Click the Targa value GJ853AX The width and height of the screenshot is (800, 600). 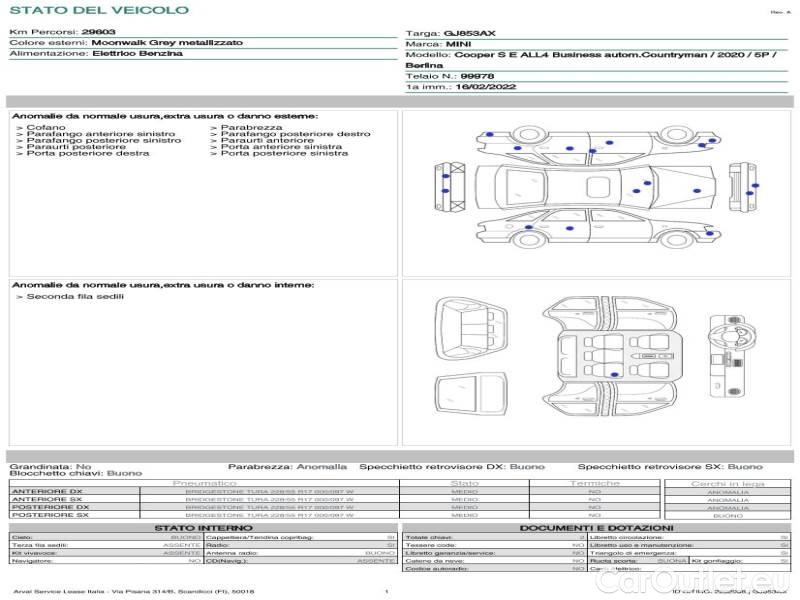(x=470, y=33)
